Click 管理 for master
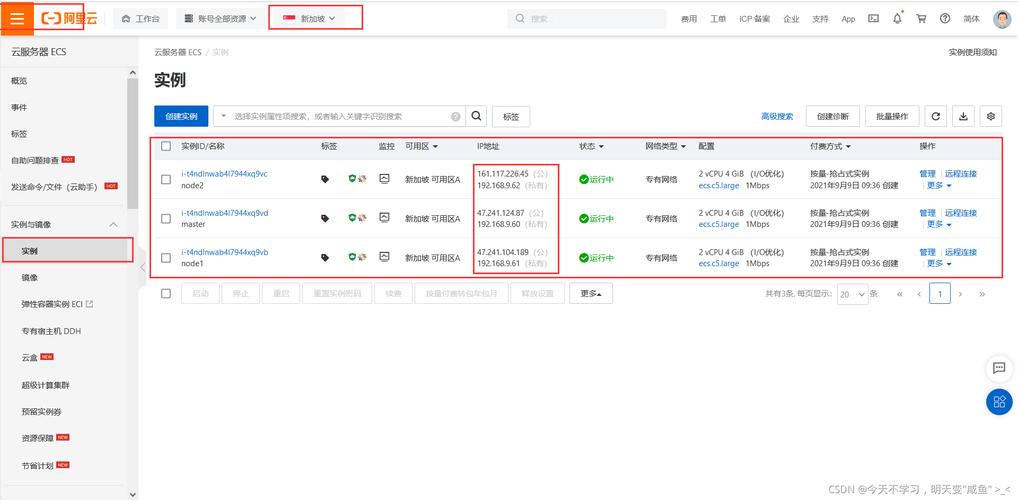 [x=927, y=213]
